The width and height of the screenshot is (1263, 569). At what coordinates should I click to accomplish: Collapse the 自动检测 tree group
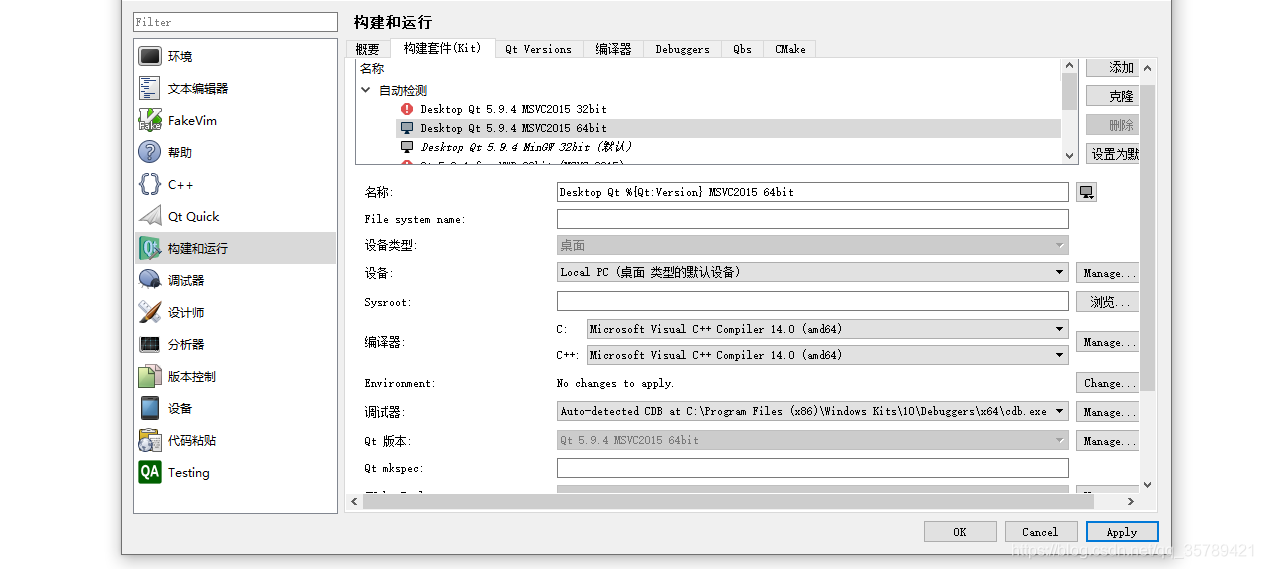[366, 90]
